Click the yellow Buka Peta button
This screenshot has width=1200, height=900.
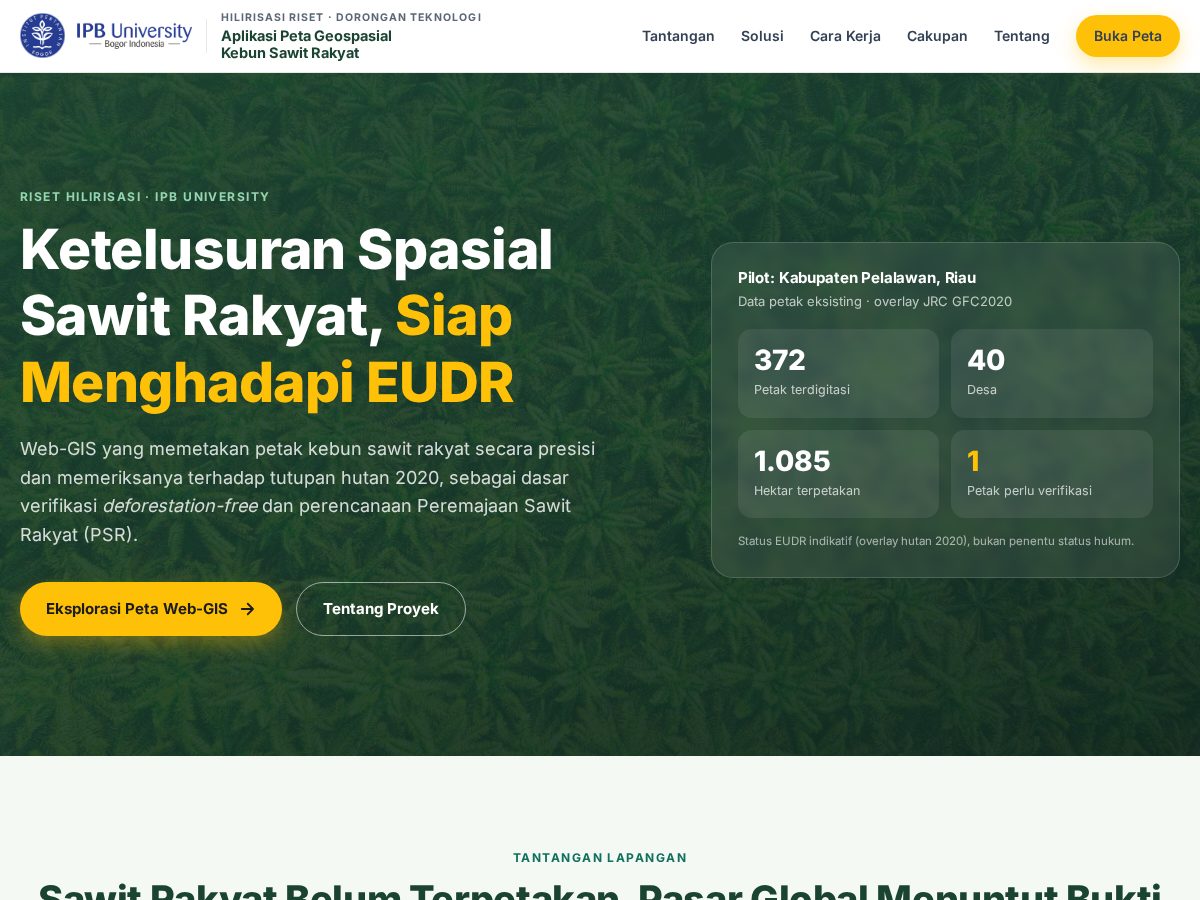coord(1128,36)
